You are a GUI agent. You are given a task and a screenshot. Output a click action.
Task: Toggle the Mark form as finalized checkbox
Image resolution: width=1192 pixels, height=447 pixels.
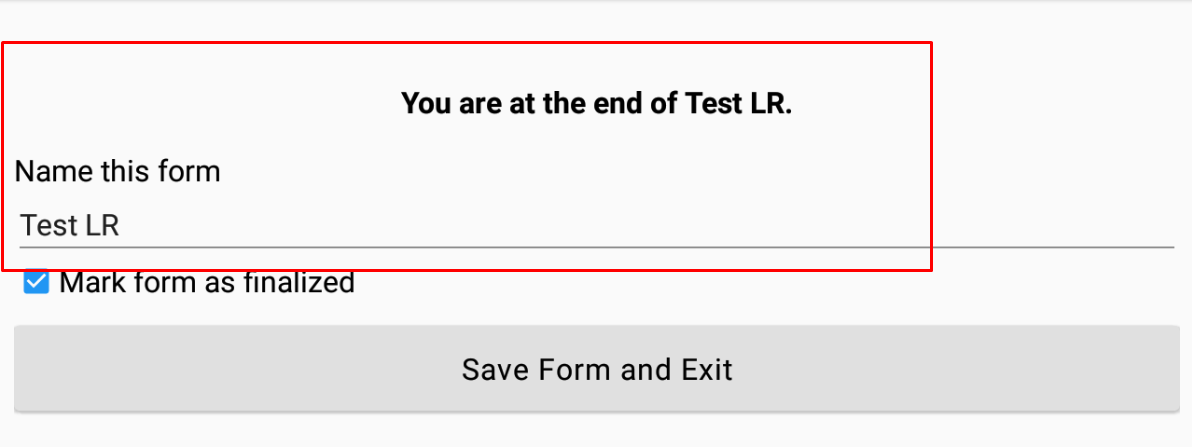[36, 283]
